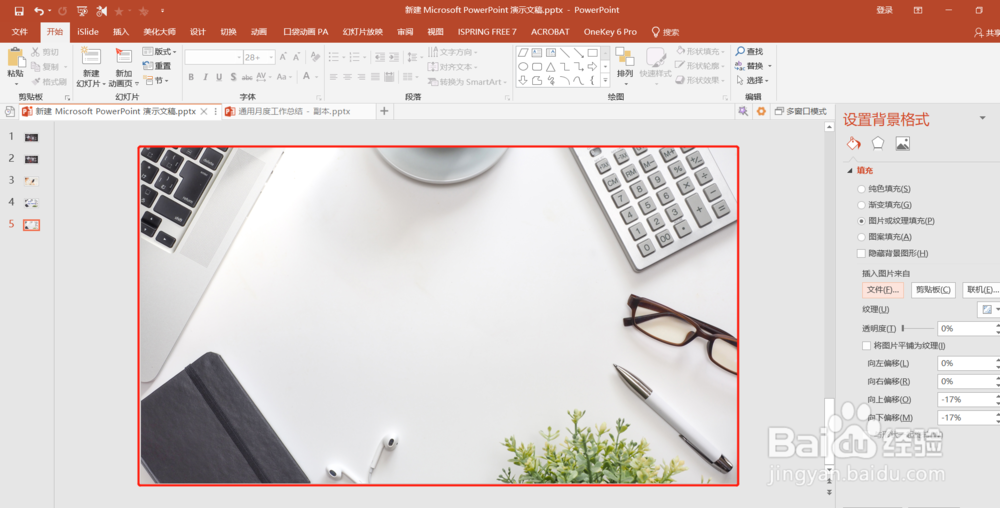
Task: Select the oval shape in shapes gallery
Action: pyautogui.click(x=523, y=66)
